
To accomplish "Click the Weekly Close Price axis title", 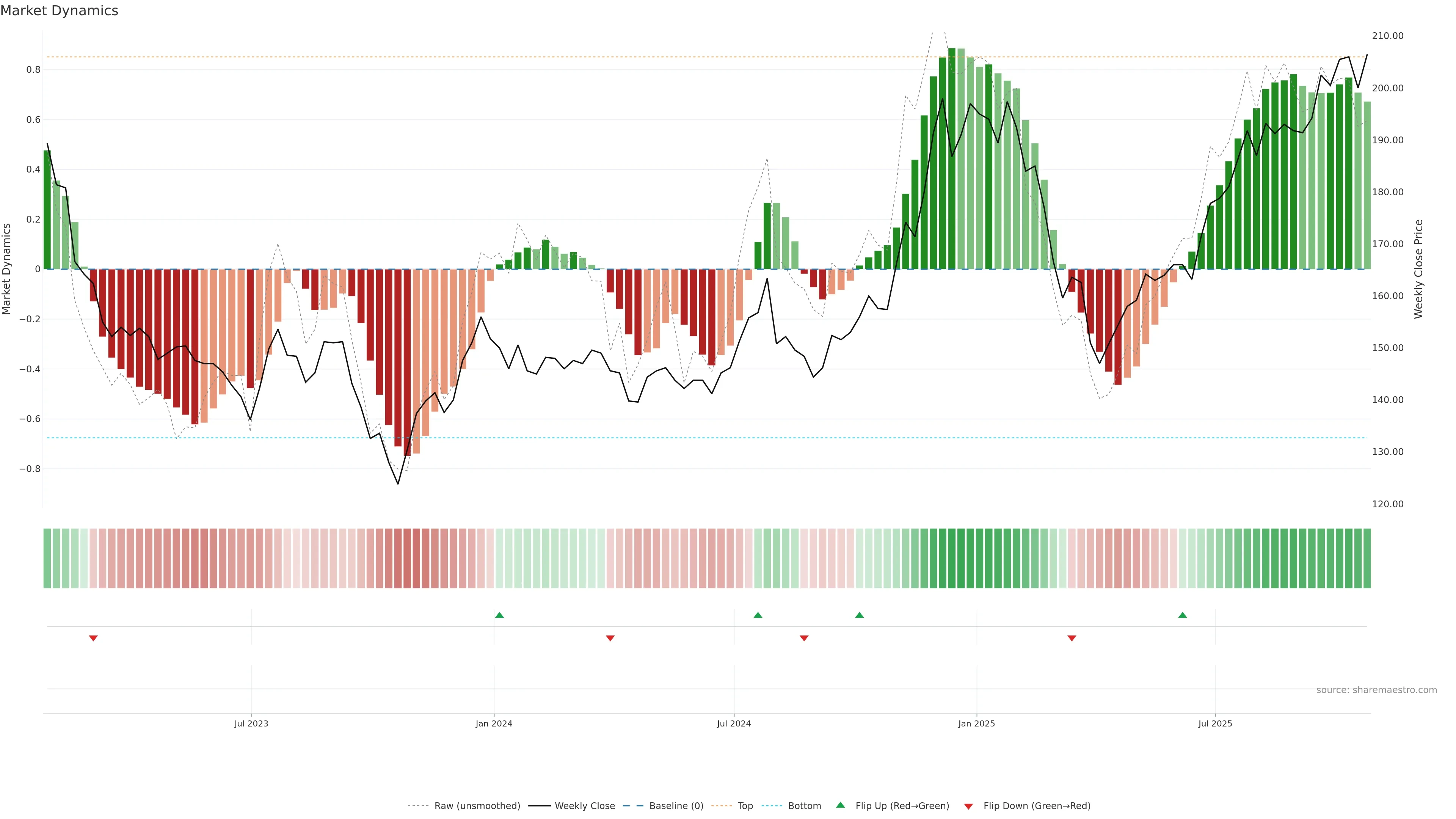I will coord(1418,269).
